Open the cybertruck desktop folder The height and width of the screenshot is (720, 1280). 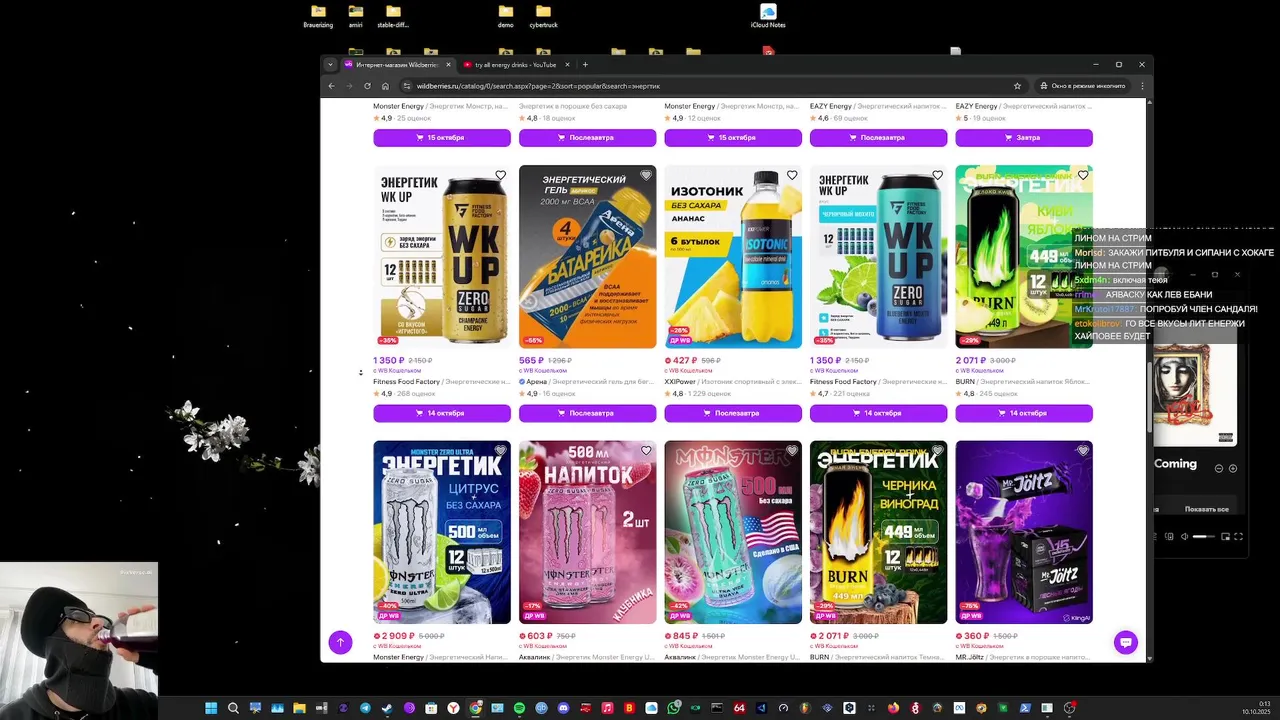(x=544, y=16)
